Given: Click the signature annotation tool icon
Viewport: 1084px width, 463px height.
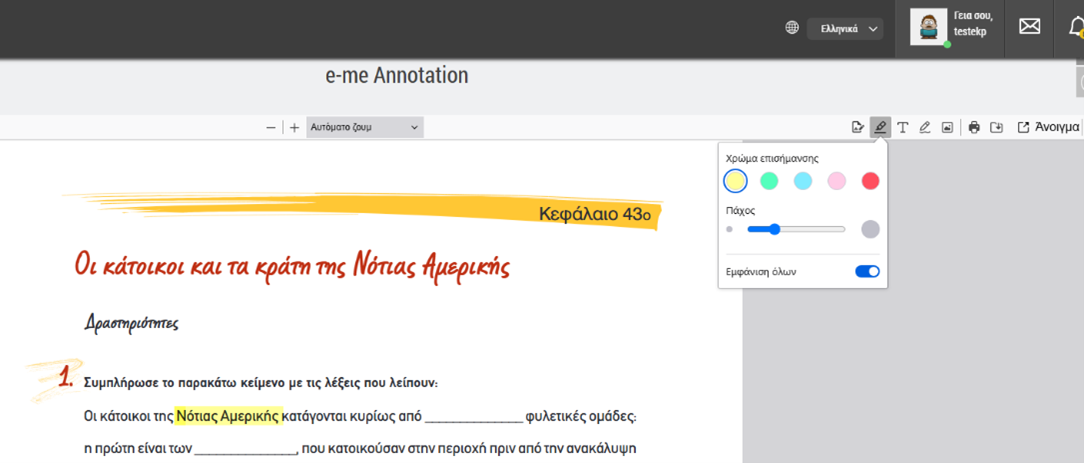Looking at the screenshot, I should [858, 127].
